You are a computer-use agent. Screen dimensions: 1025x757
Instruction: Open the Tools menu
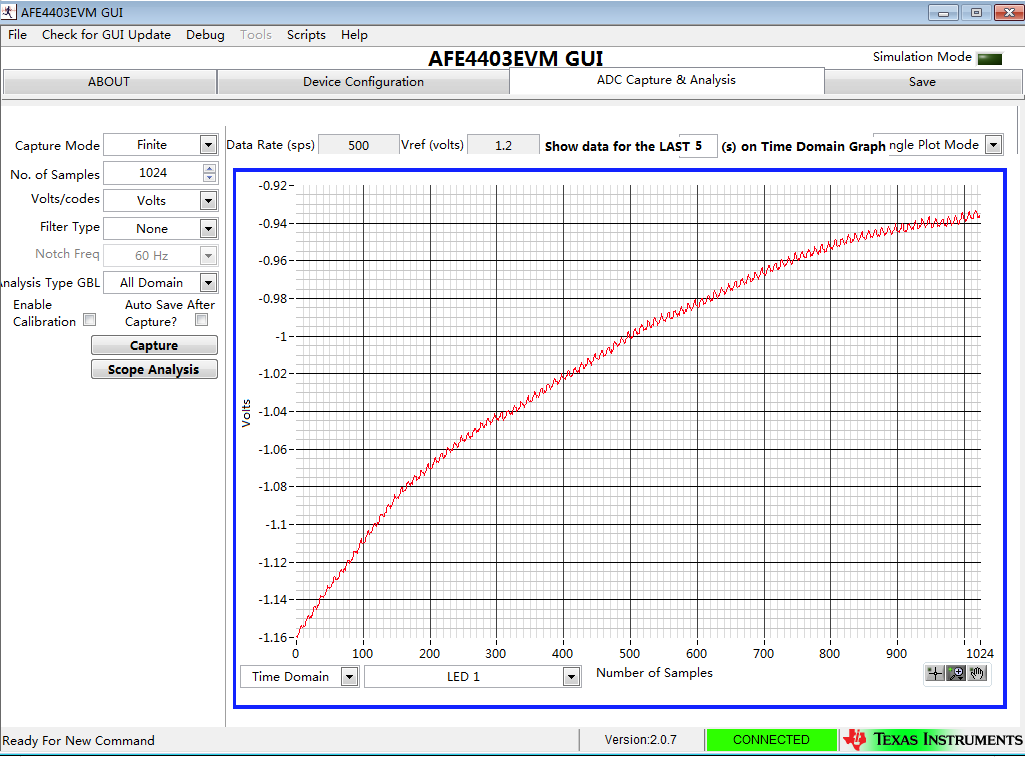pos(256,35)
